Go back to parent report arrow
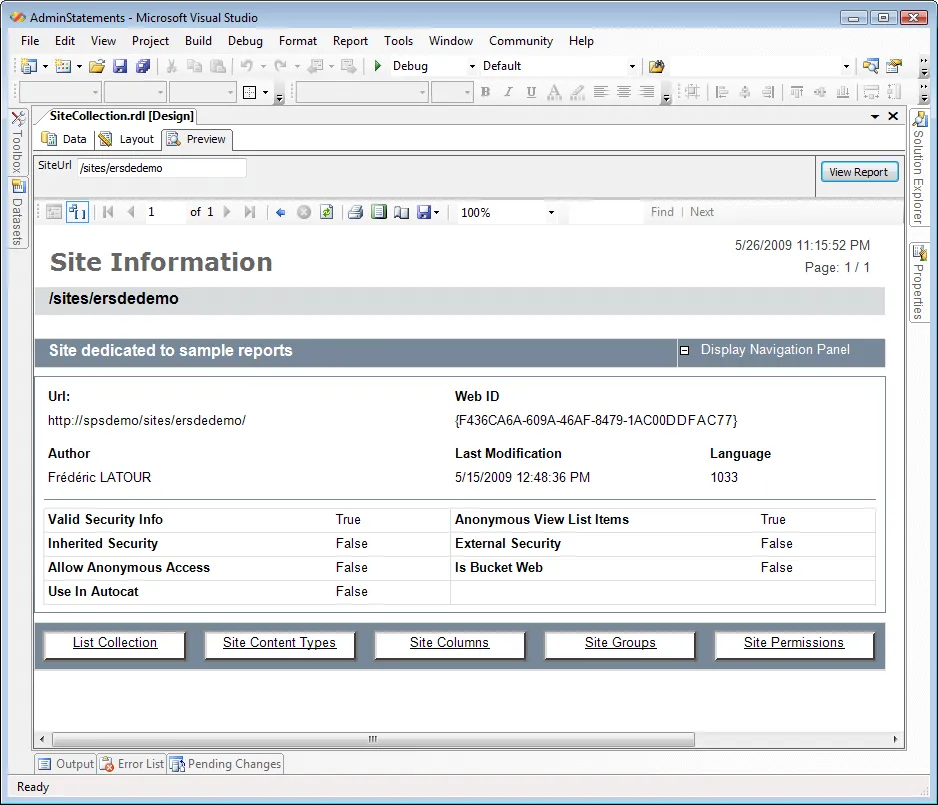Screen dimensions: 938x805 tap(281, 212)
